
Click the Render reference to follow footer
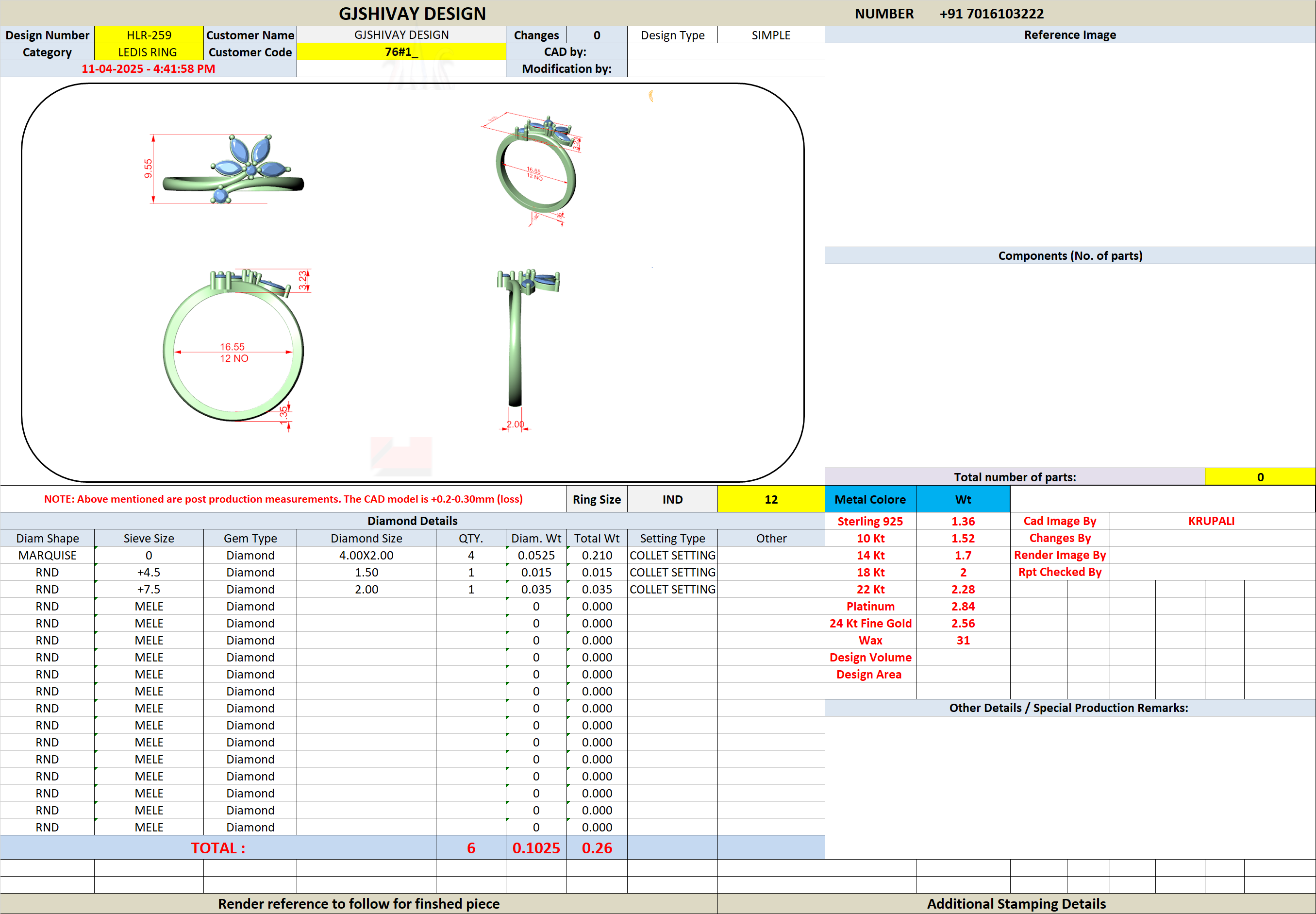click(358, 904)
